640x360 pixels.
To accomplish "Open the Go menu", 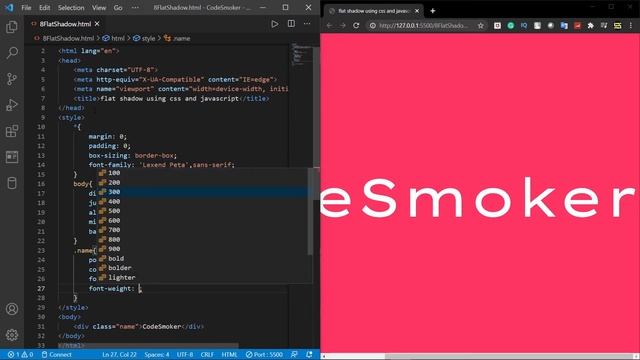I will 118,8.
